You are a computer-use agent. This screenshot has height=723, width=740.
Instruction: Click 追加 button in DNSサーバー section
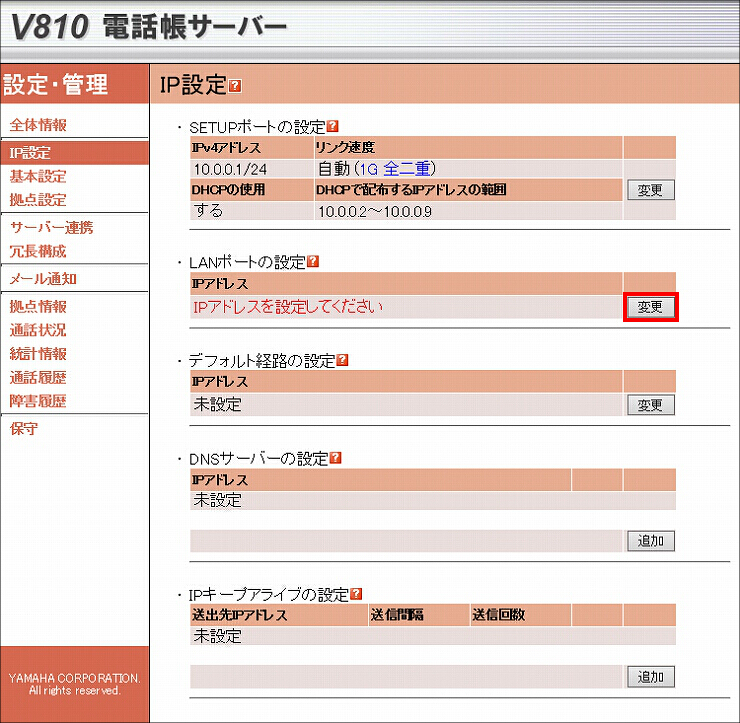[x=650, y=541]
